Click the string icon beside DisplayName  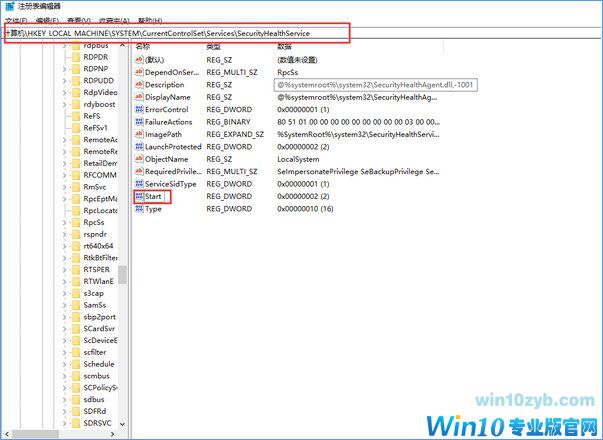click(139, 97)
